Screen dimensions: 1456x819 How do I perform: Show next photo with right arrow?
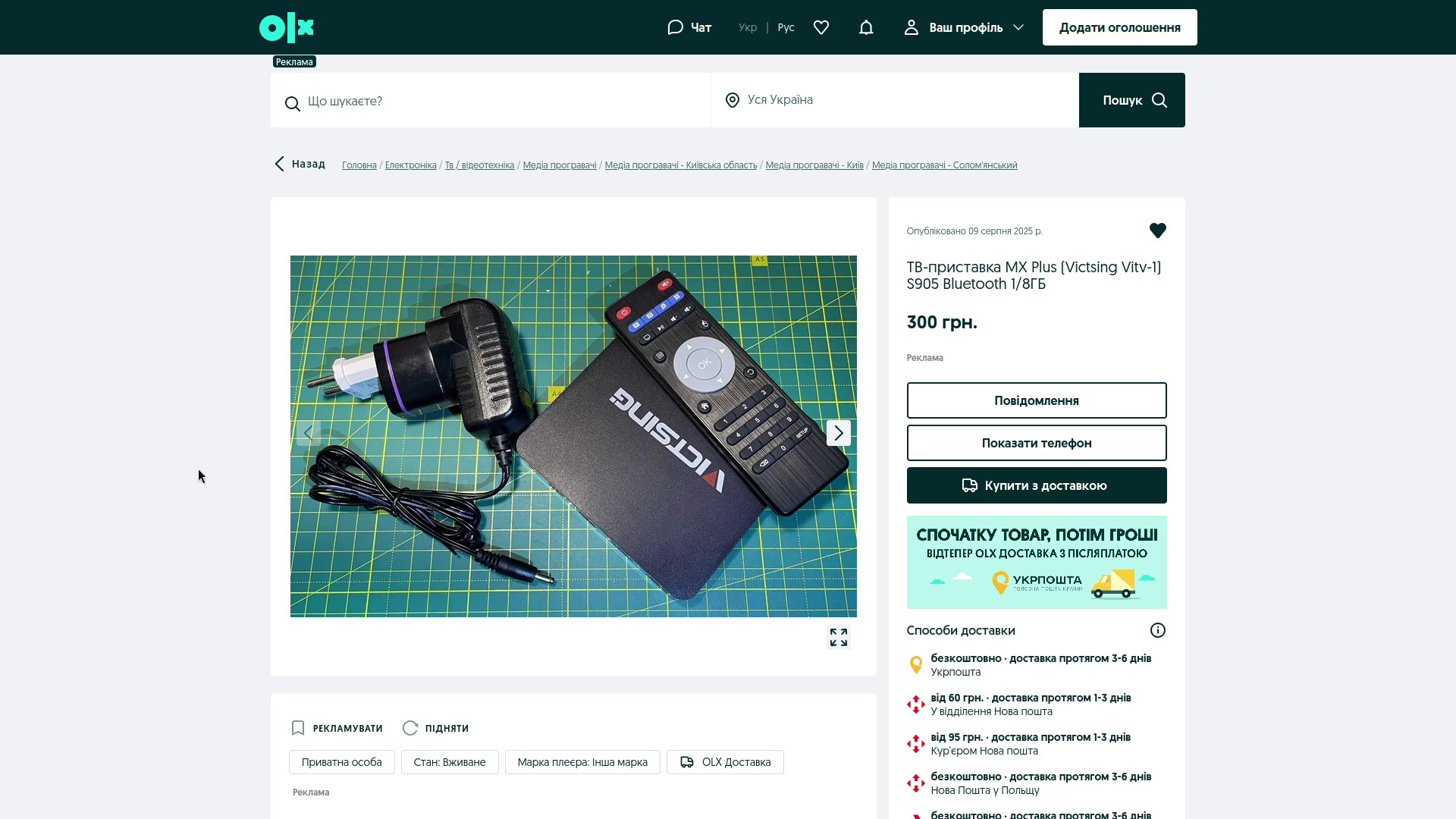[x=838, y=433]
